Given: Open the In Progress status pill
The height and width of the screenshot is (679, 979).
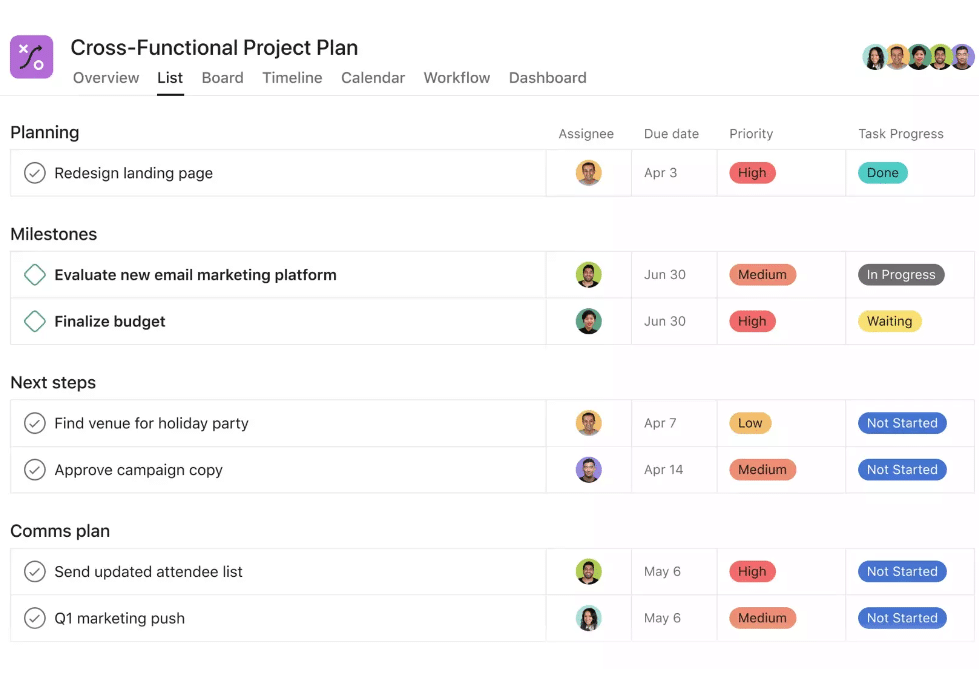Looking at the screenshot, I should [x=901, y=275].
